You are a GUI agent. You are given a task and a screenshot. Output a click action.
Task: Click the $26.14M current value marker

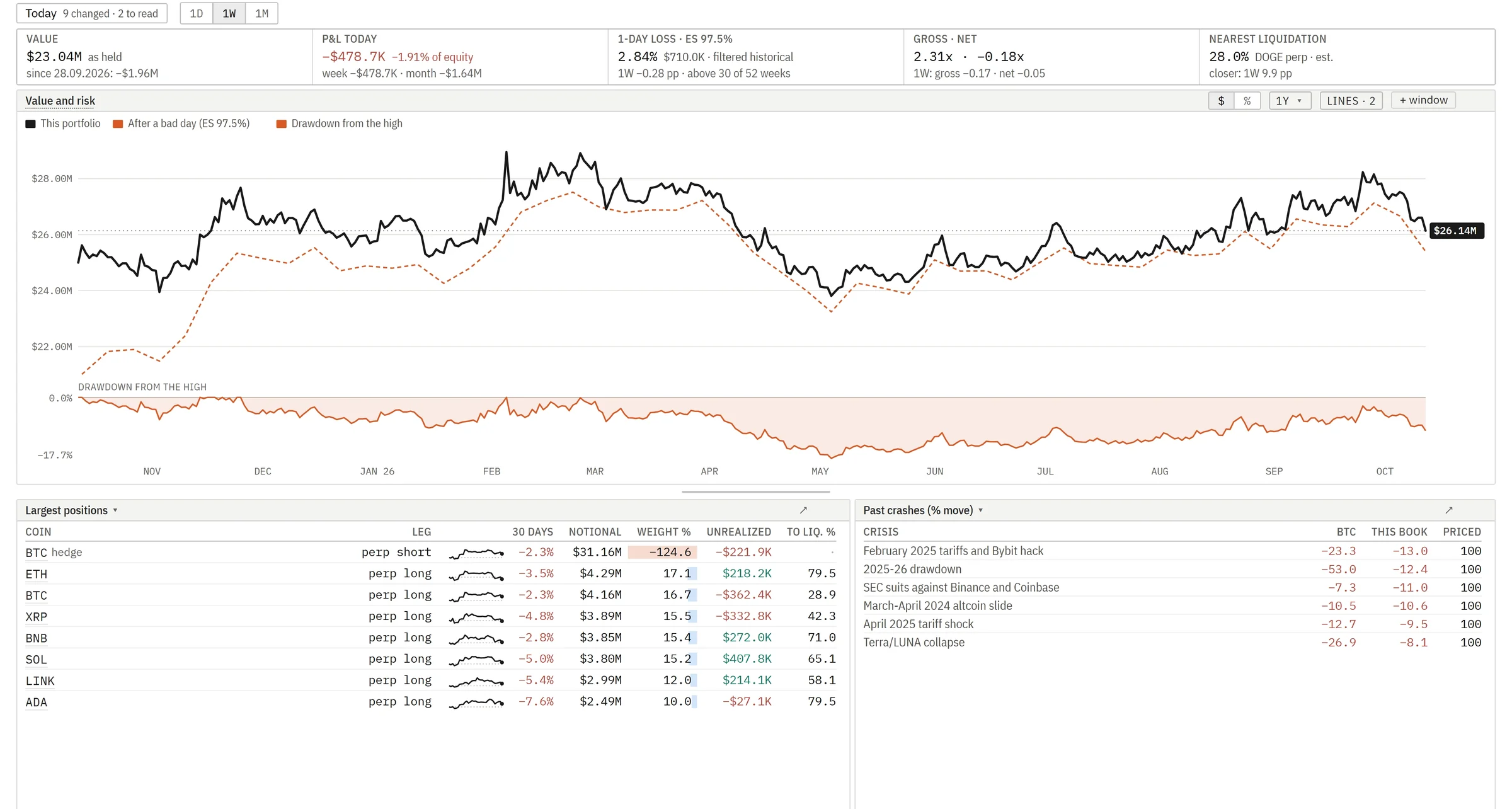(x=1457, y=231)
